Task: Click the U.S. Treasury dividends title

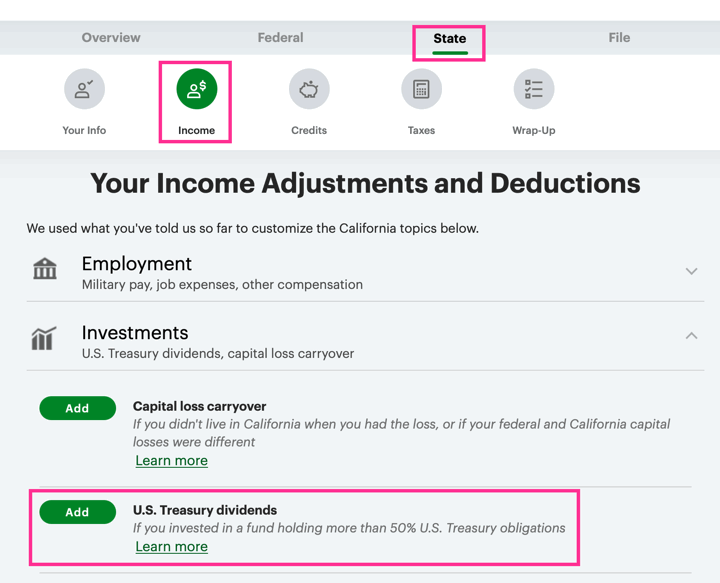Action: click(x=205, y=510)
